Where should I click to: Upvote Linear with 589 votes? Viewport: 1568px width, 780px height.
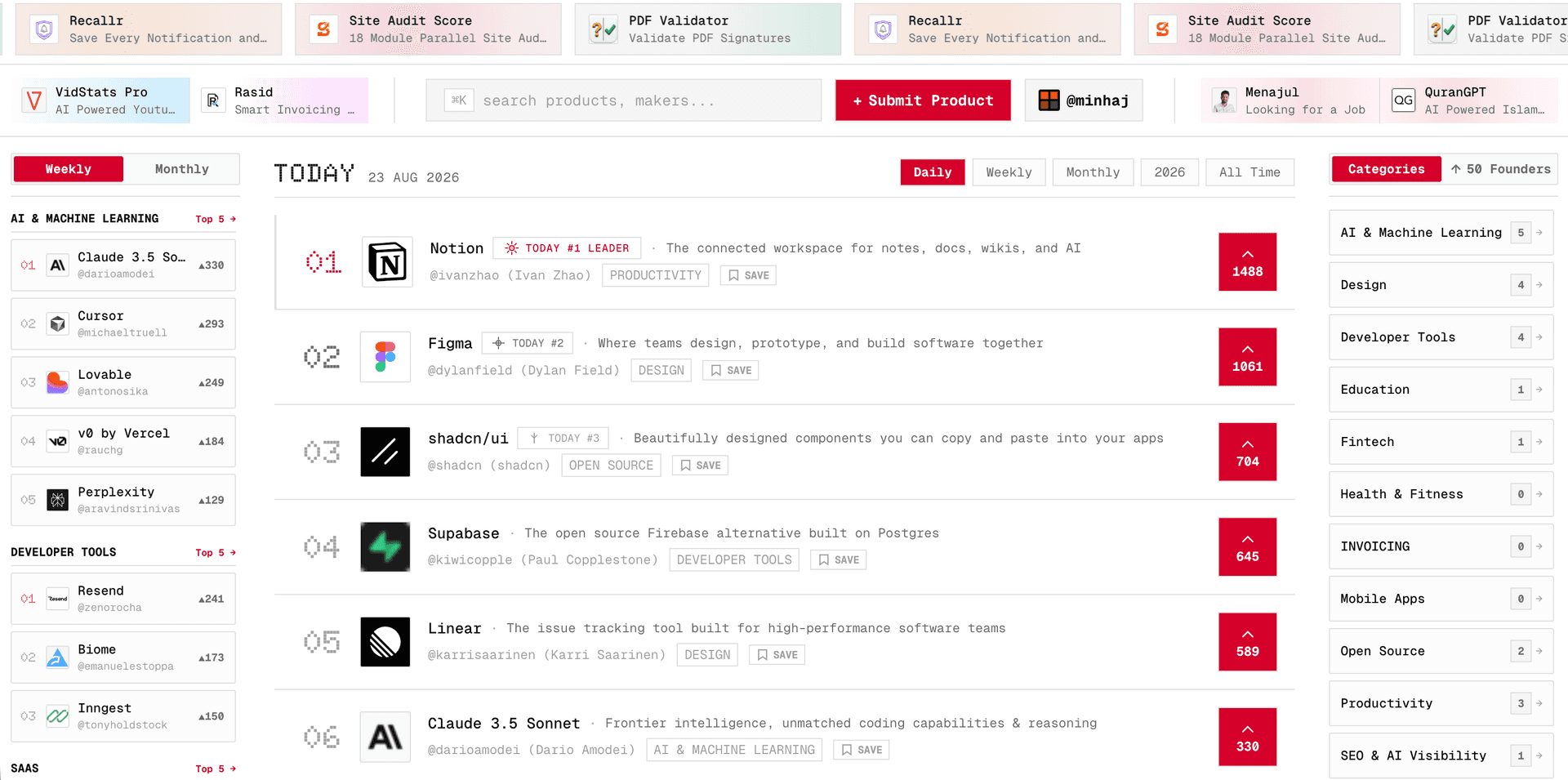click(x=1247, y=642)
